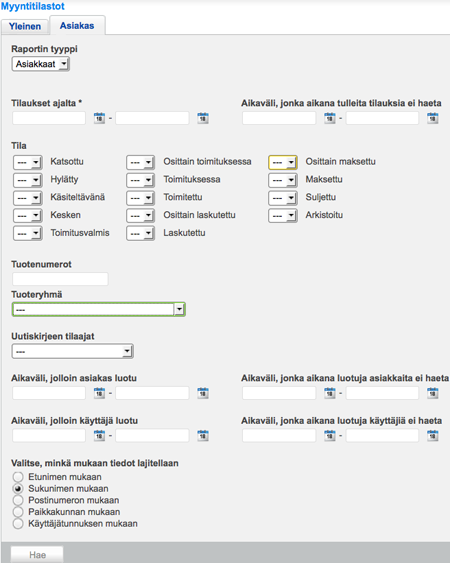Select Postinumeron mukaan radio button

[x=18, y=500]
